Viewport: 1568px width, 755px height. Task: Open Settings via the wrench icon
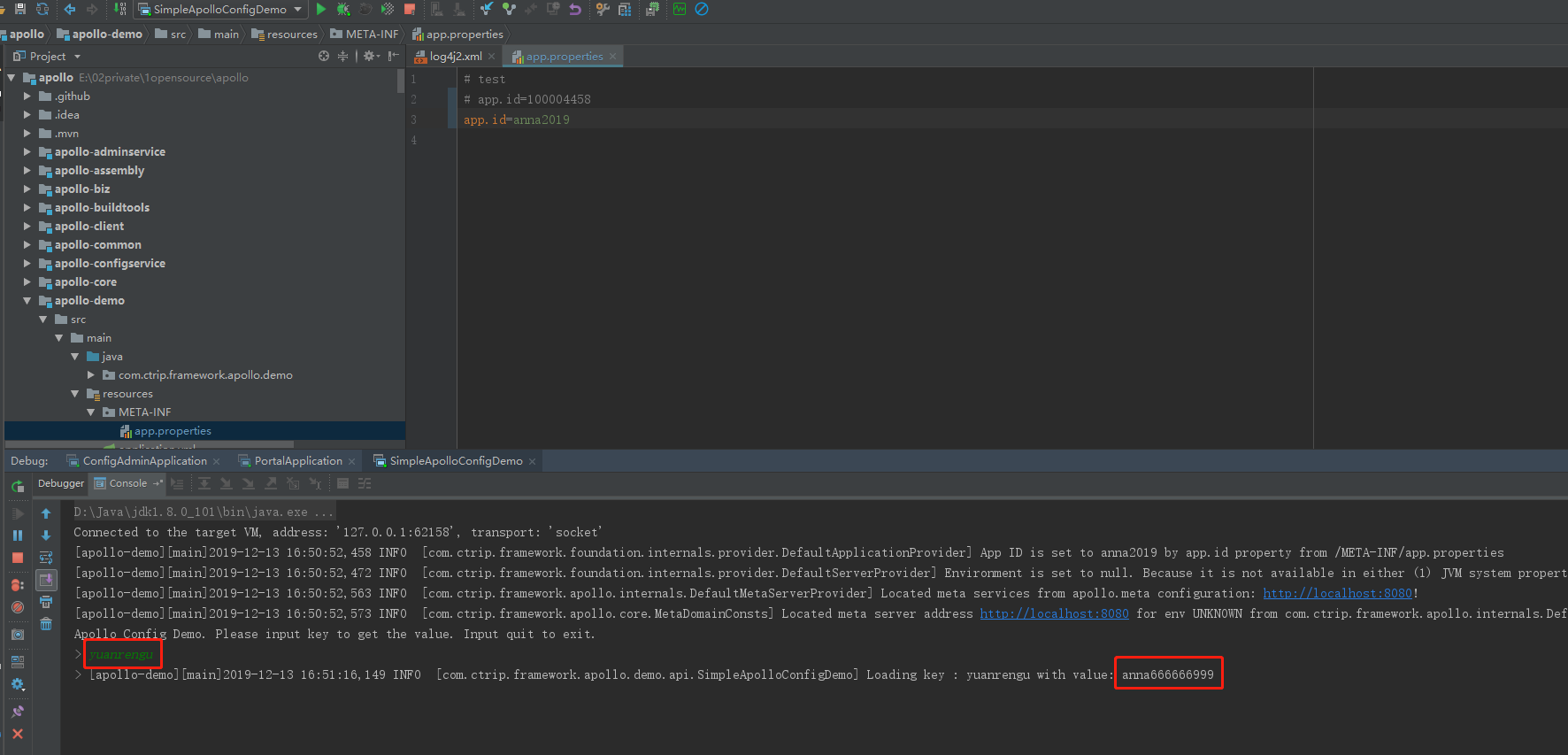[603, 9]
